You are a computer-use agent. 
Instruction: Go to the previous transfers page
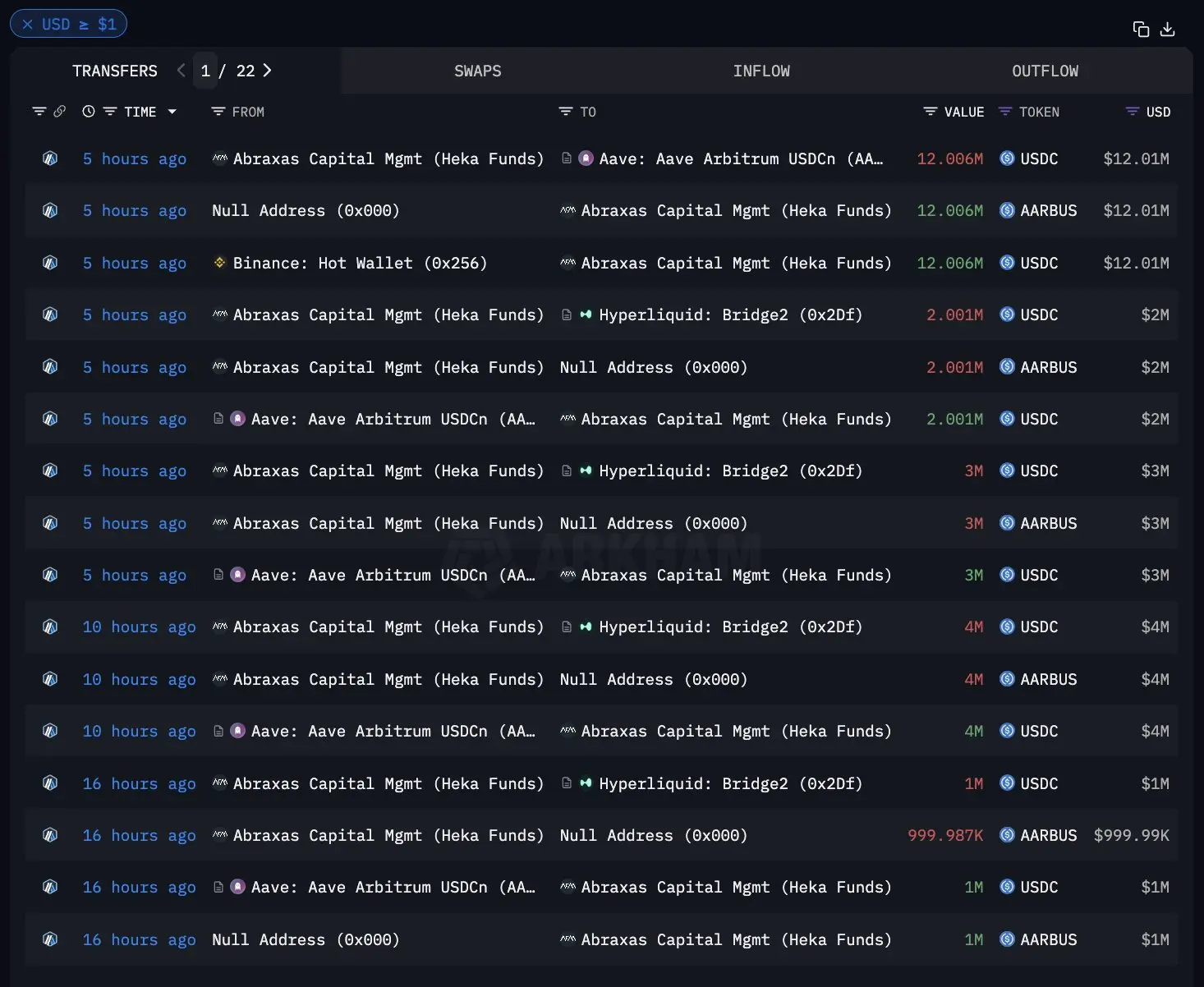(181, 71)
